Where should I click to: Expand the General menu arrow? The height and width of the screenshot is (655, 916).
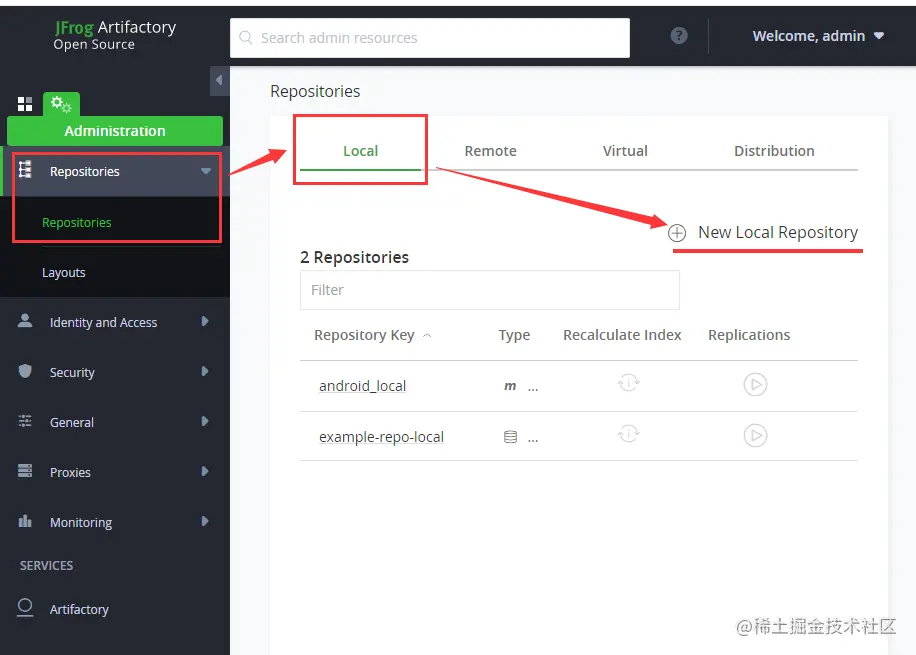point(204,421)
